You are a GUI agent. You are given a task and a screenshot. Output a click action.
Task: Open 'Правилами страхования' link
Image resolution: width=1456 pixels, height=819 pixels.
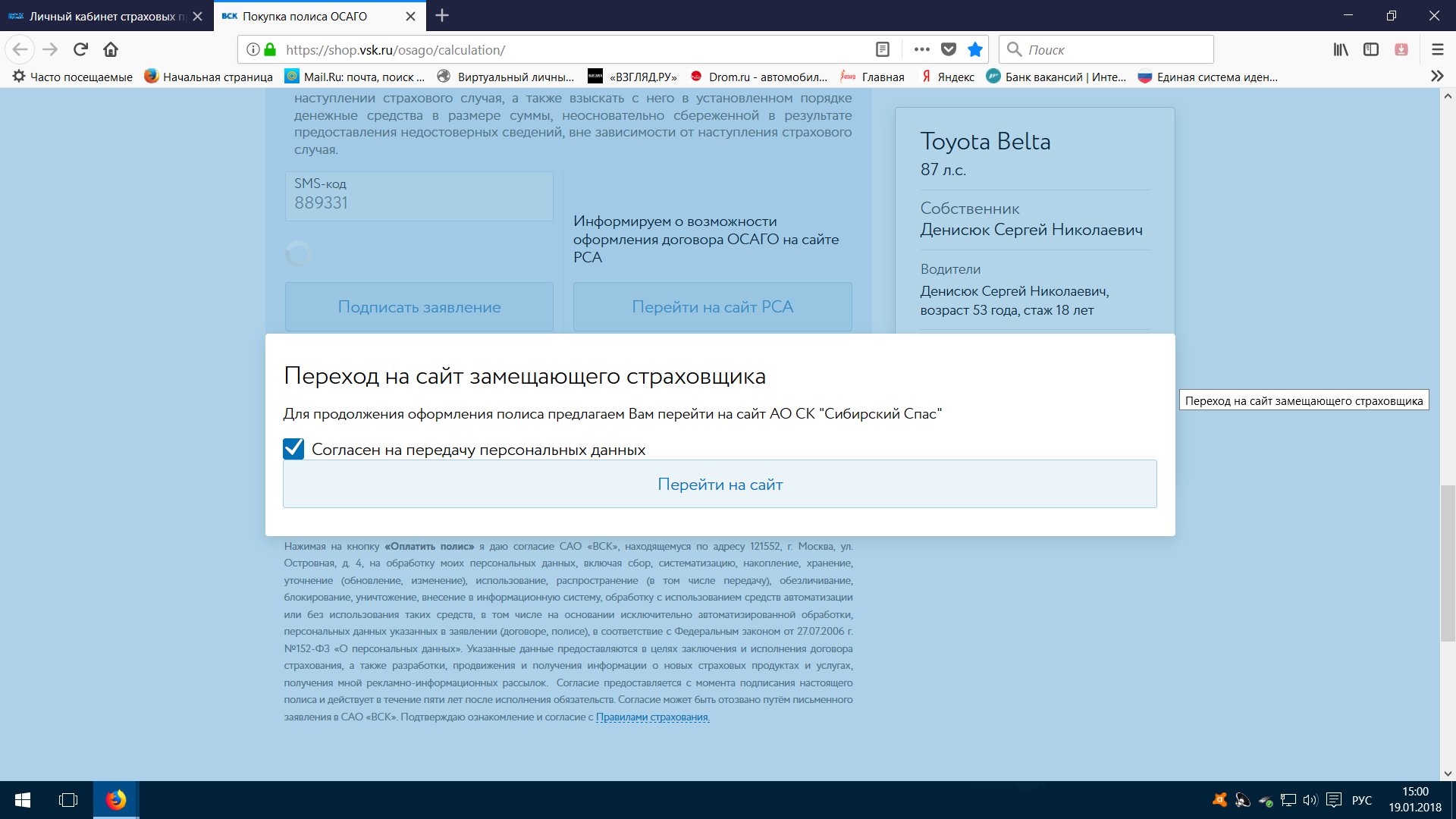click(x=652, y=717)
